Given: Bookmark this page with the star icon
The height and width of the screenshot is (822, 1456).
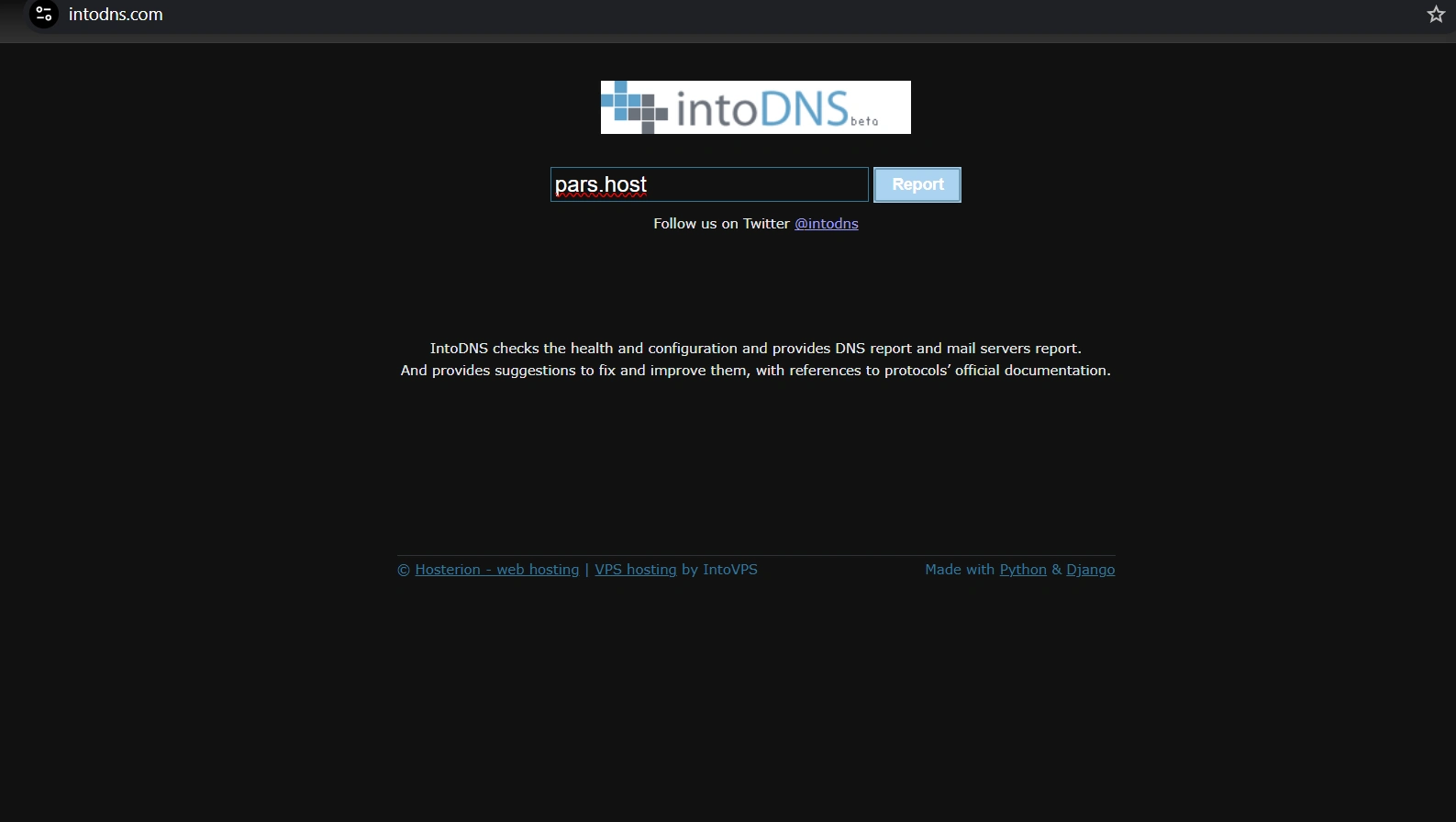Looking at the screenshot, I should coord(1436,14).
